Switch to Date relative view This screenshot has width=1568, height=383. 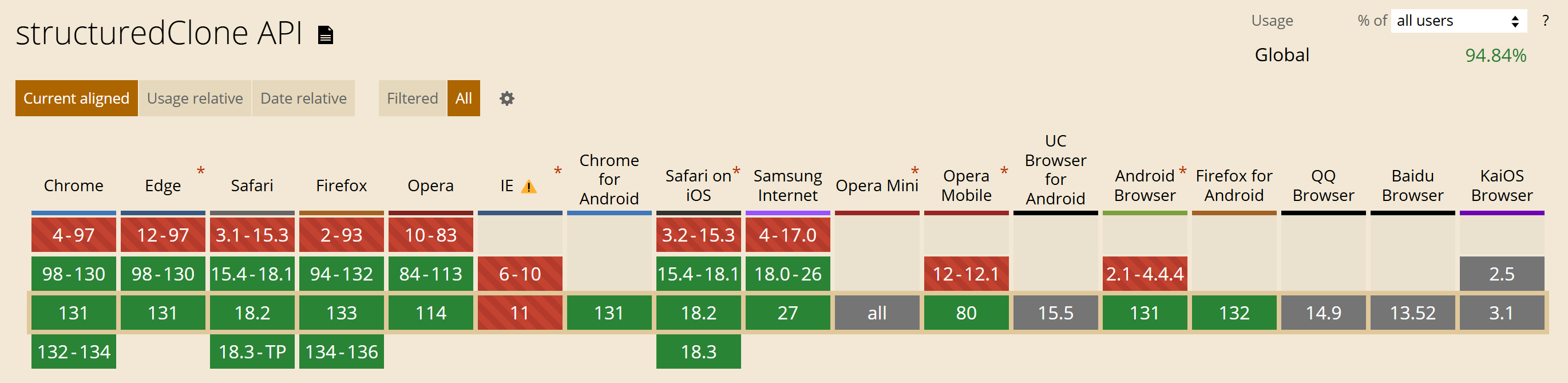303,98
